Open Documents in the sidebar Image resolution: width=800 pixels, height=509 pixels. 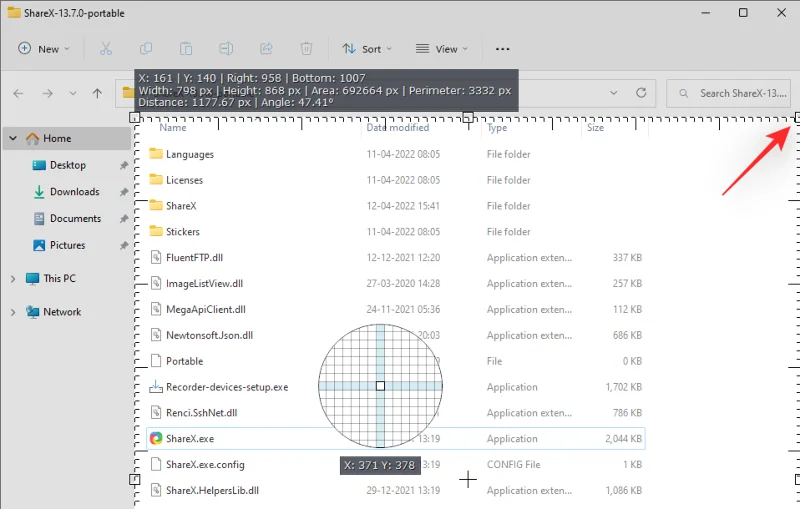pos(76,218)
